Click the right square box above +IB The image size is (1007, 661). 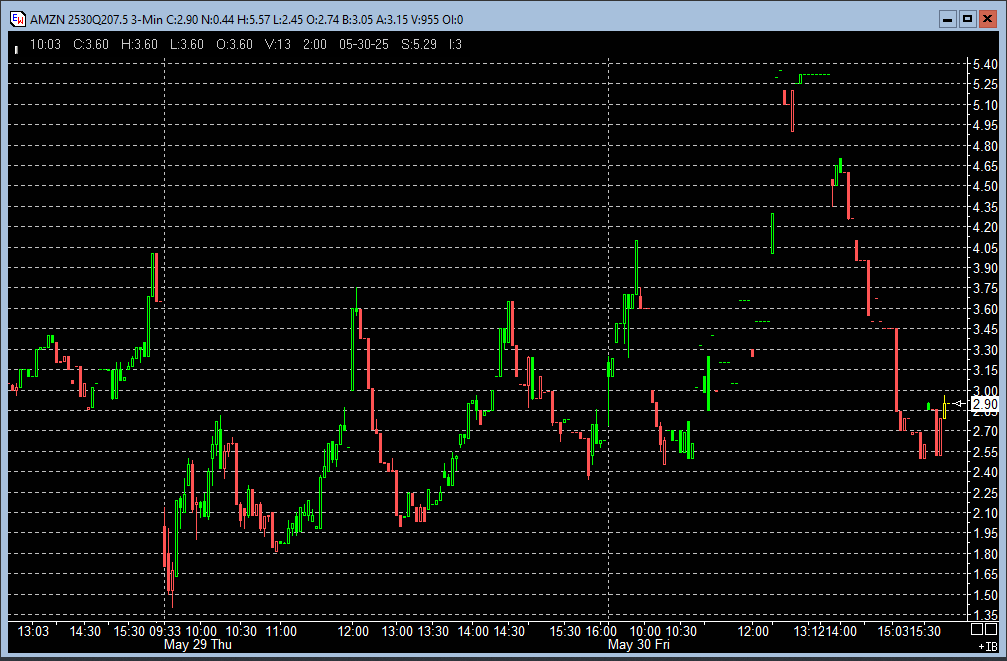tap(991, 629)
